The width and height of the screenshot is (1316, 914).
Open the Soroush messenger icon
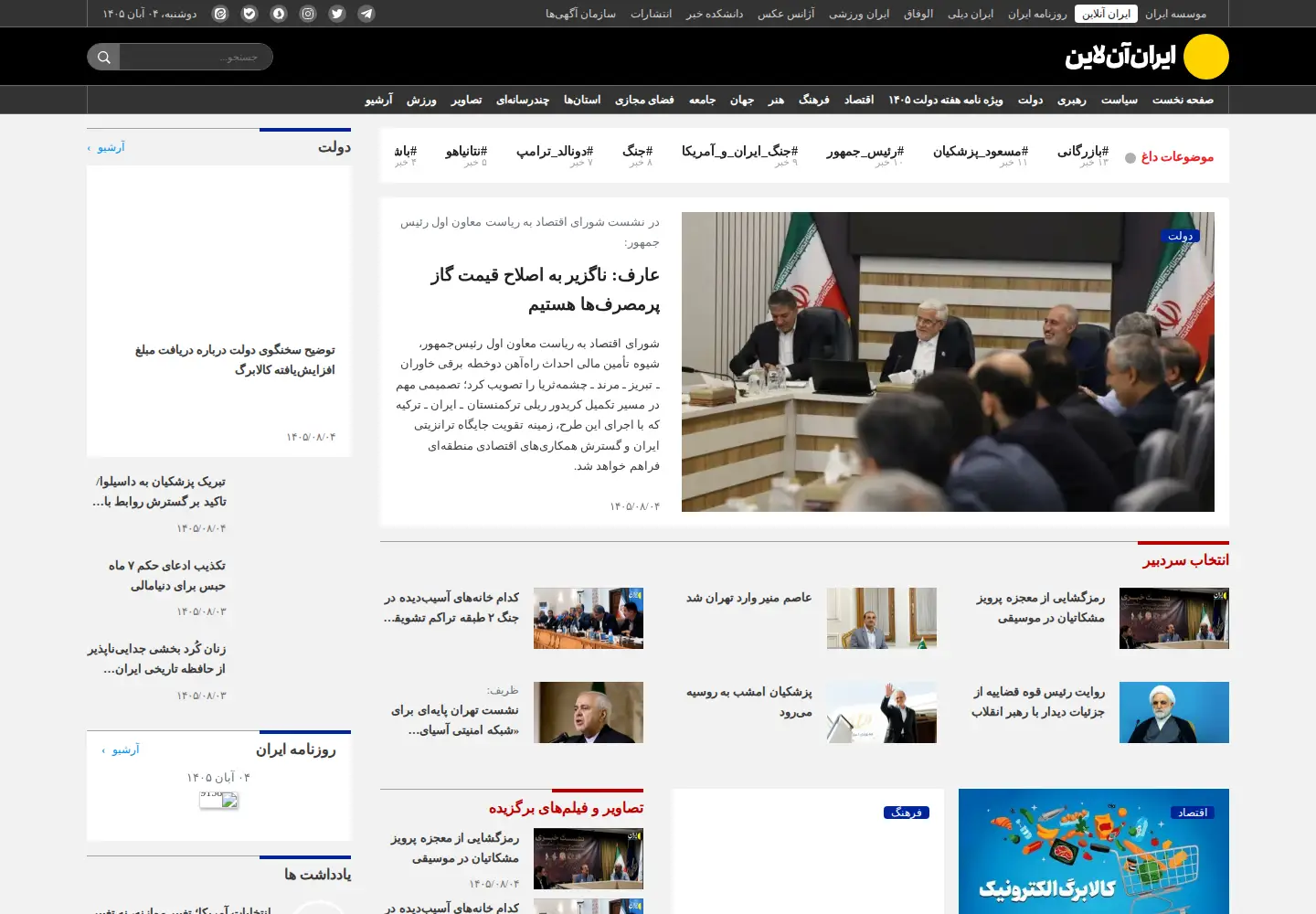(279, 14)
